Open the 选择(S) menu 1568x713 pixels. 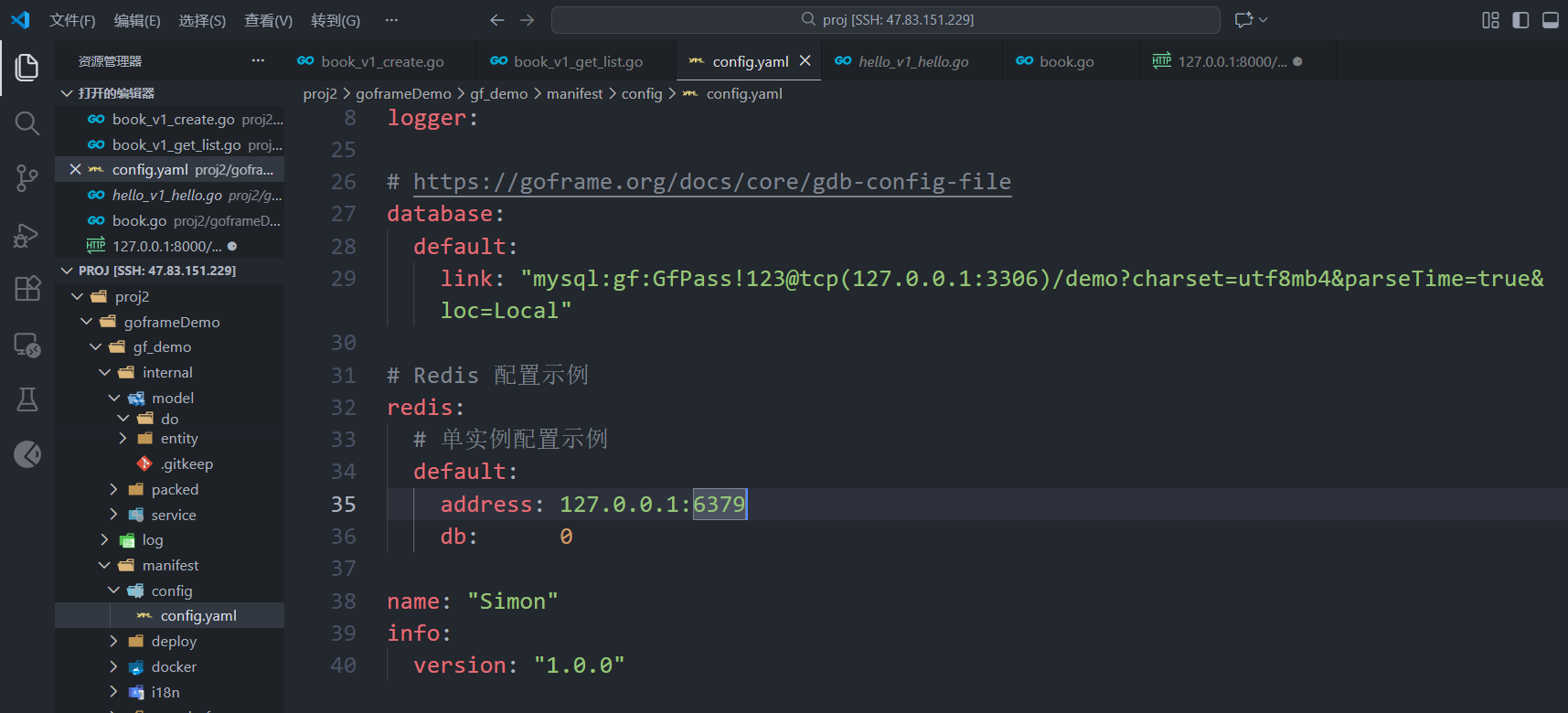[x=202, y=20]
